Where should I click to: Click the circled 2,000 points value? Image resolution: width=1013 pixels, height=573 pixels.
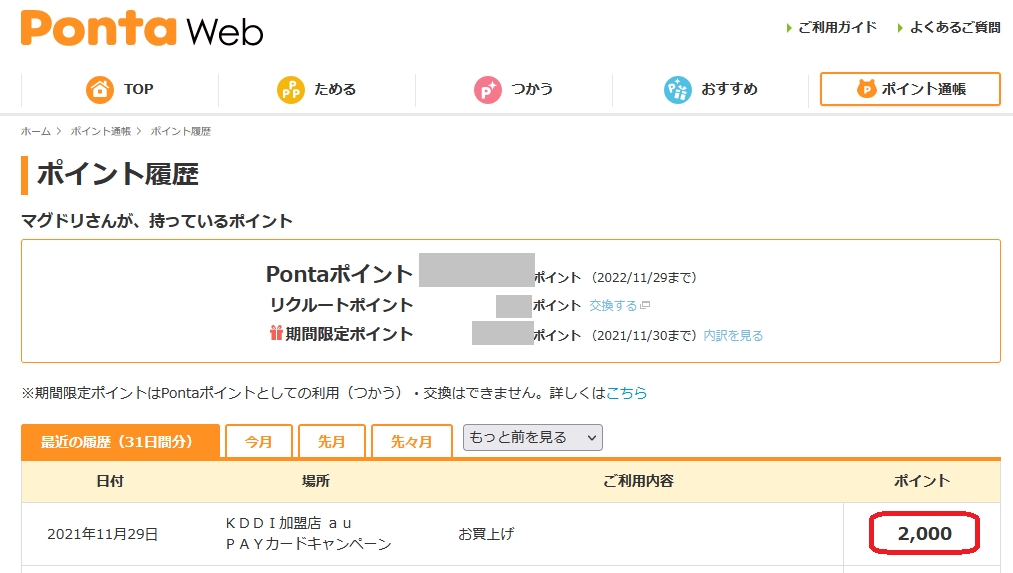924,534
